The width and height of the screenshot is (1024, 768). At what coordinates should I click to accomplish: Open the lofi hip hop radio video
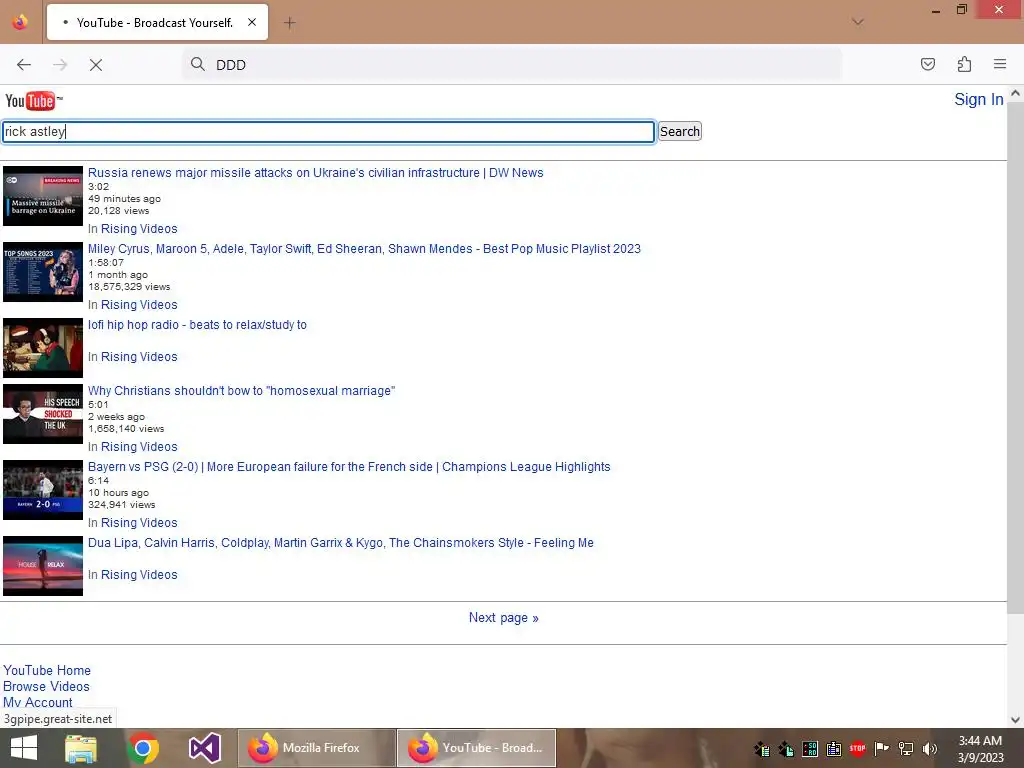[197, 325]
